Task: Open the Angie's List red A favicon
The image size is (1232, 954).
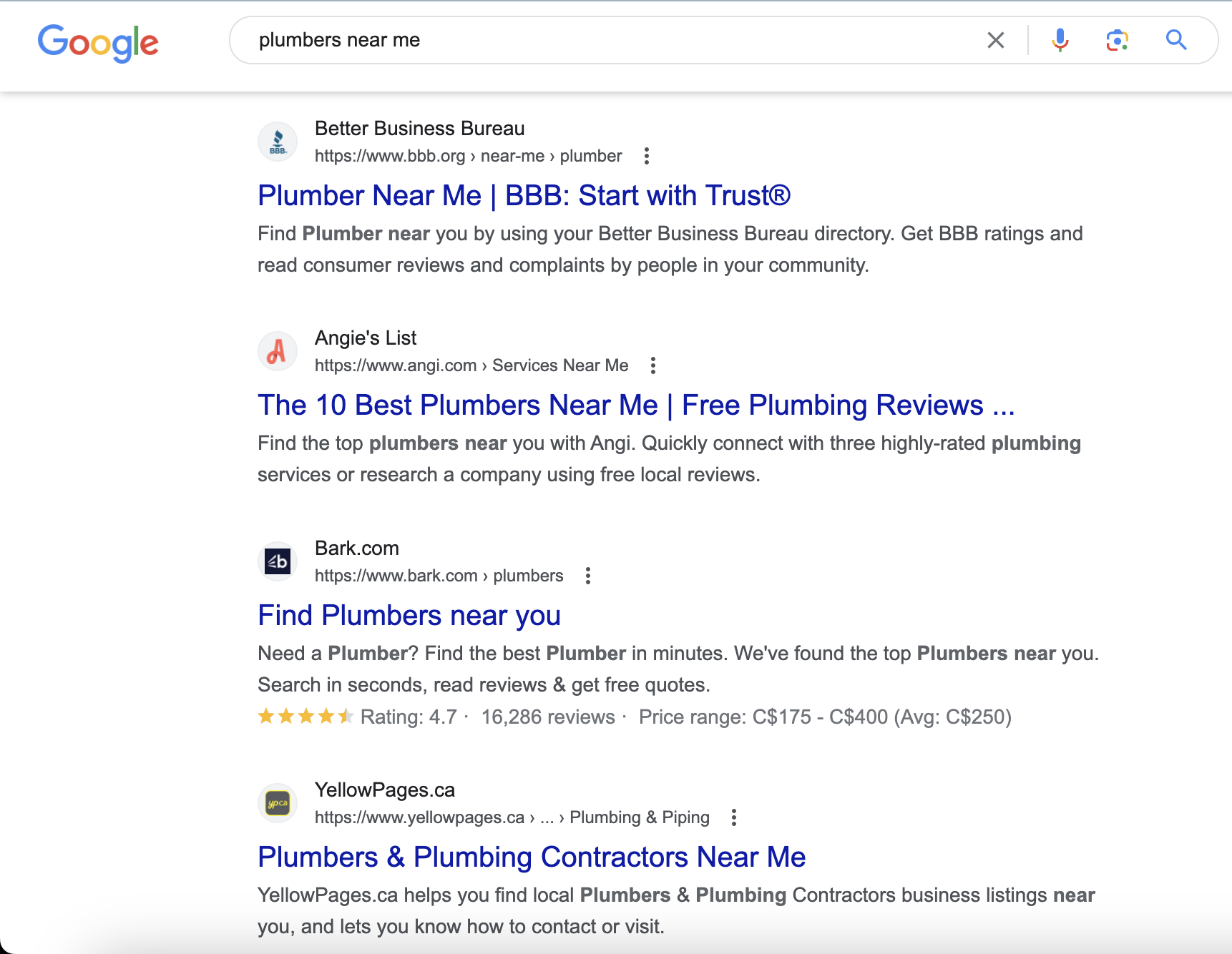Action: 278,351
